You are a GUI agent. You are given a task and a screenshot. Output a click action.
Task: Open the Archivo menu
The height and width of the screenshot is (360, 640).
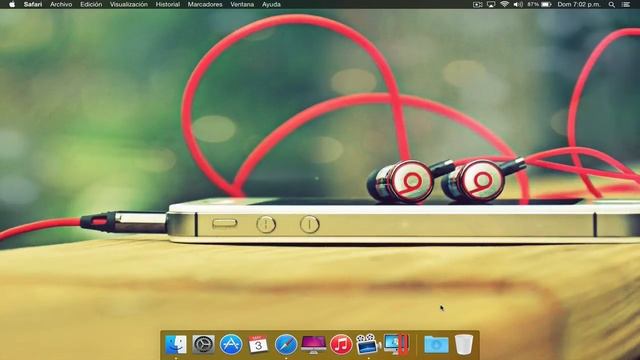coord(61,4)
